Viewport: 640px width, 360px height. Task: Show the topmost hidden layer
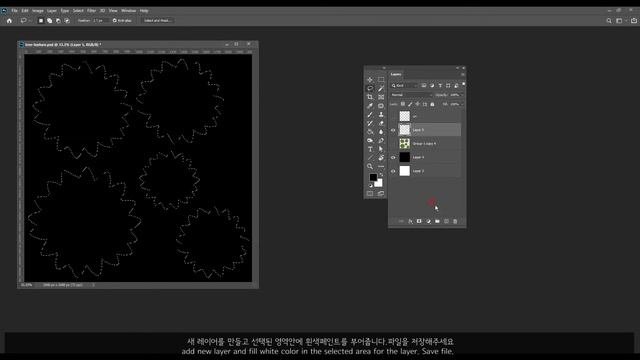393,116
